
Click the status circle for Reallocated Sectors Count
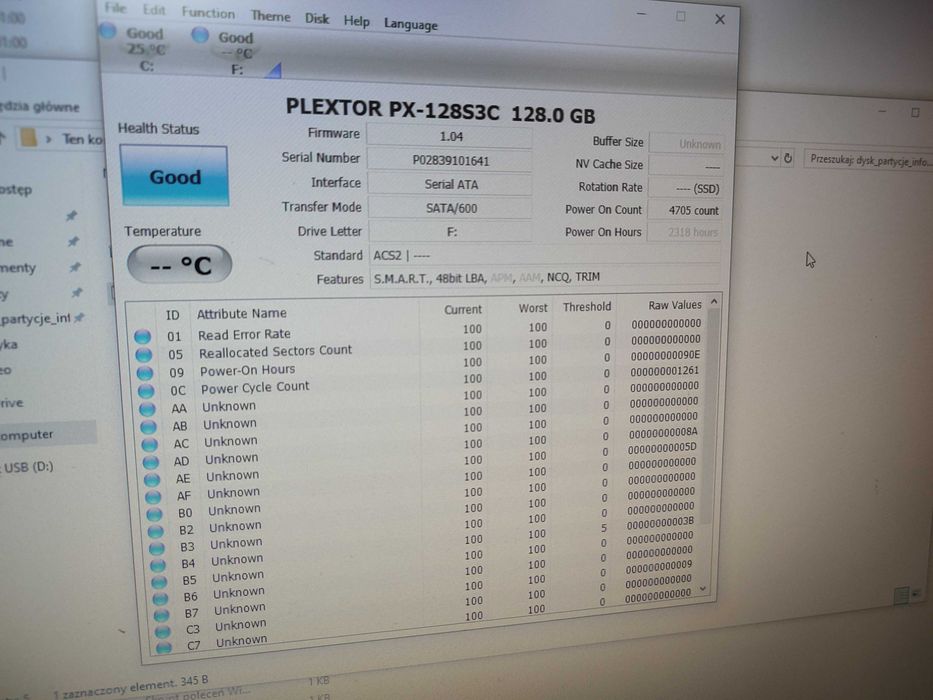143,355
